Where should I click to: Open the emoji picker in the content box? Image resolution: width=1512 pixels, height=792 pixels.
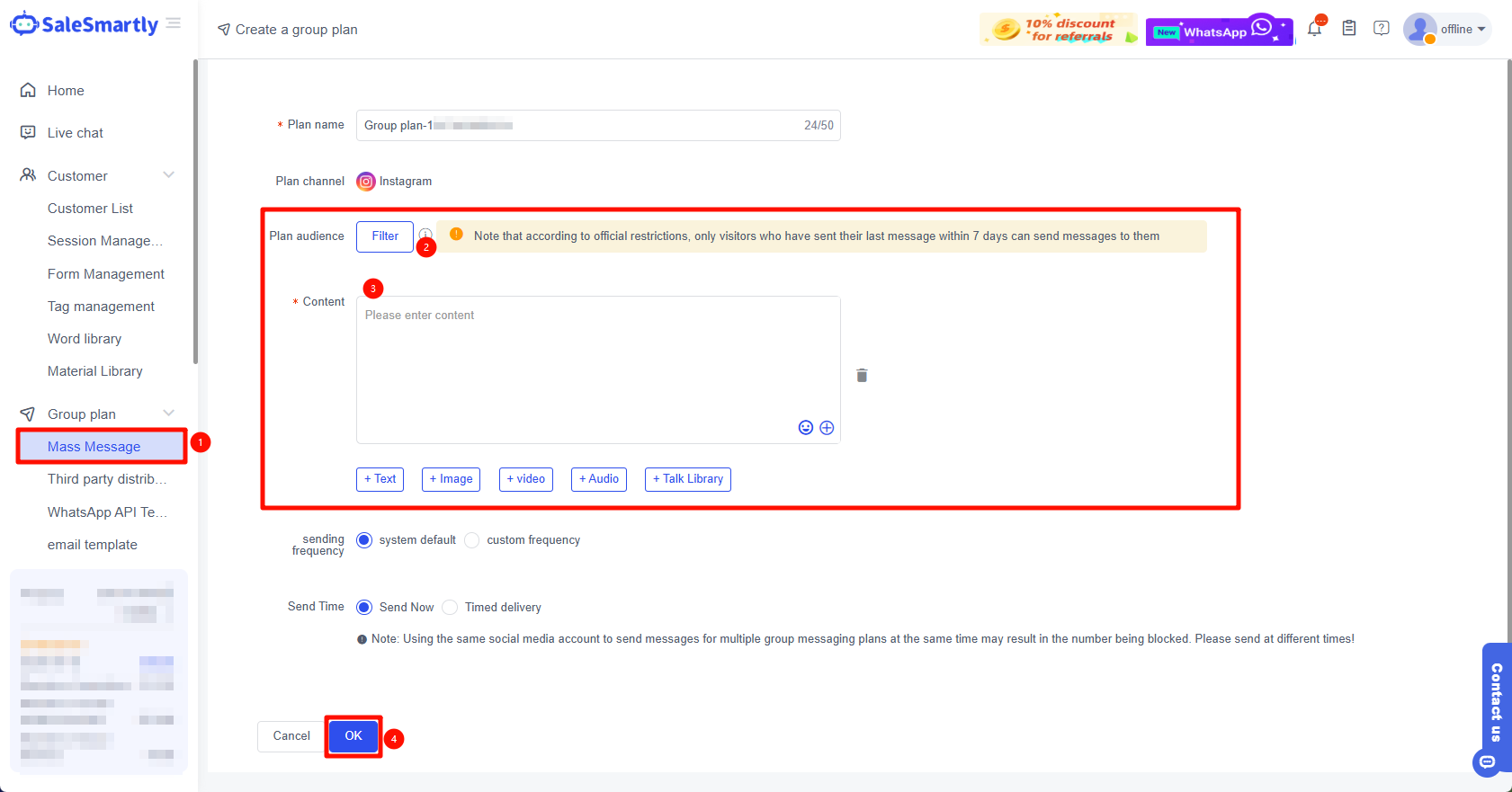pos(806,428)
